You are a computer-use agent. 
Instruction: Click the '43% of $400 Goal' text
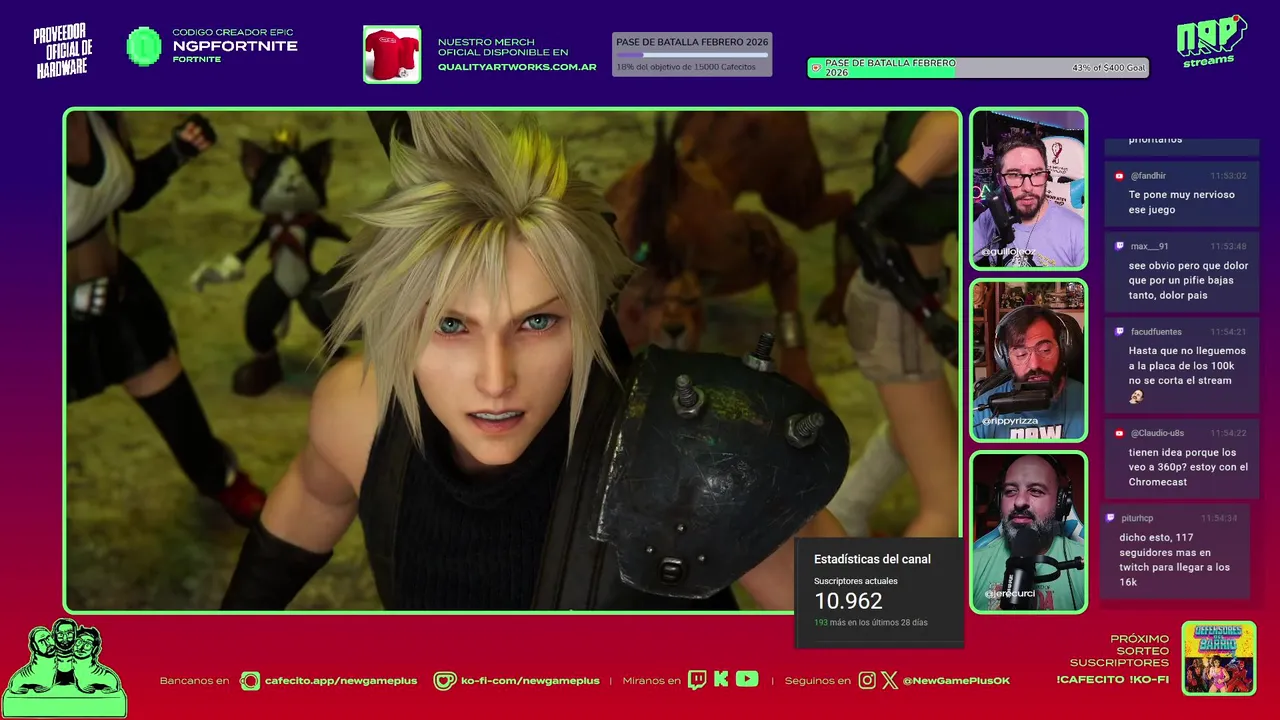pos(1108,68)
